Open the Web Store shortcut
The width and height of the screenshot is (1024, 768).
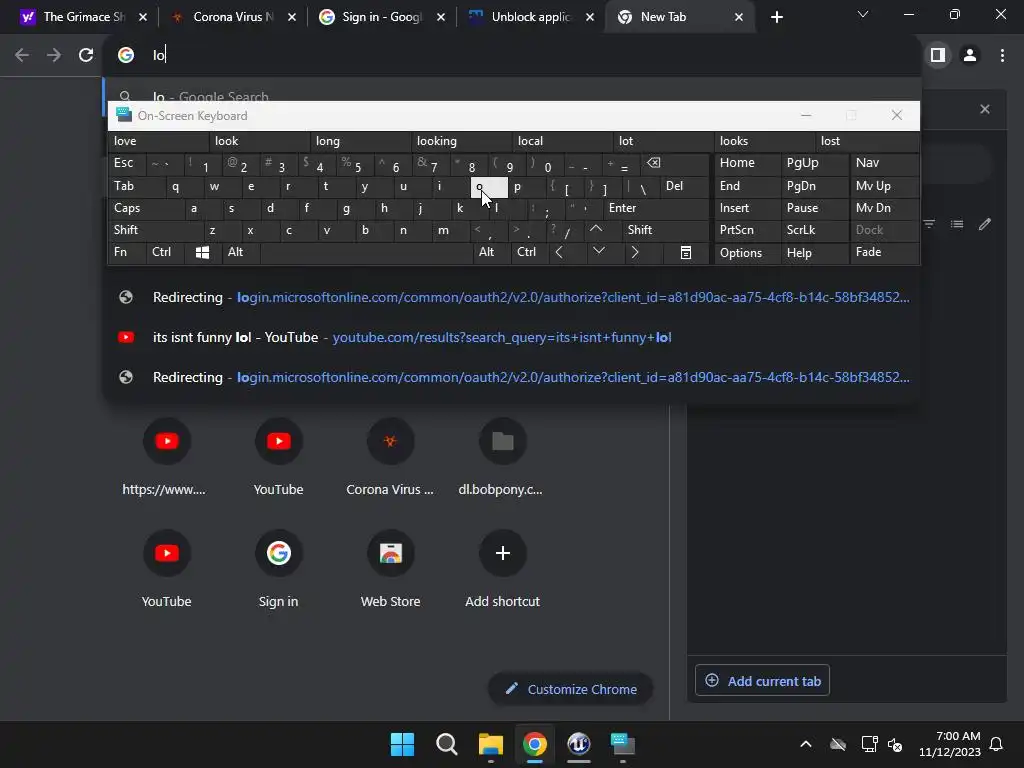point(390,570)
